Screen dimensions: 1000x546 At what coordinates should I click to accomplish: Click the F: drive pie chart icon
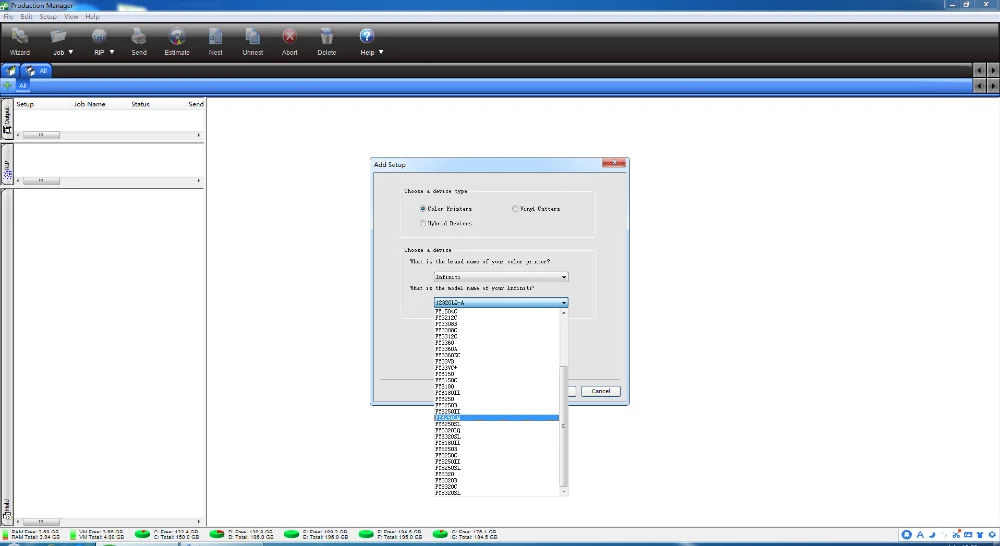tap(366, 534)
